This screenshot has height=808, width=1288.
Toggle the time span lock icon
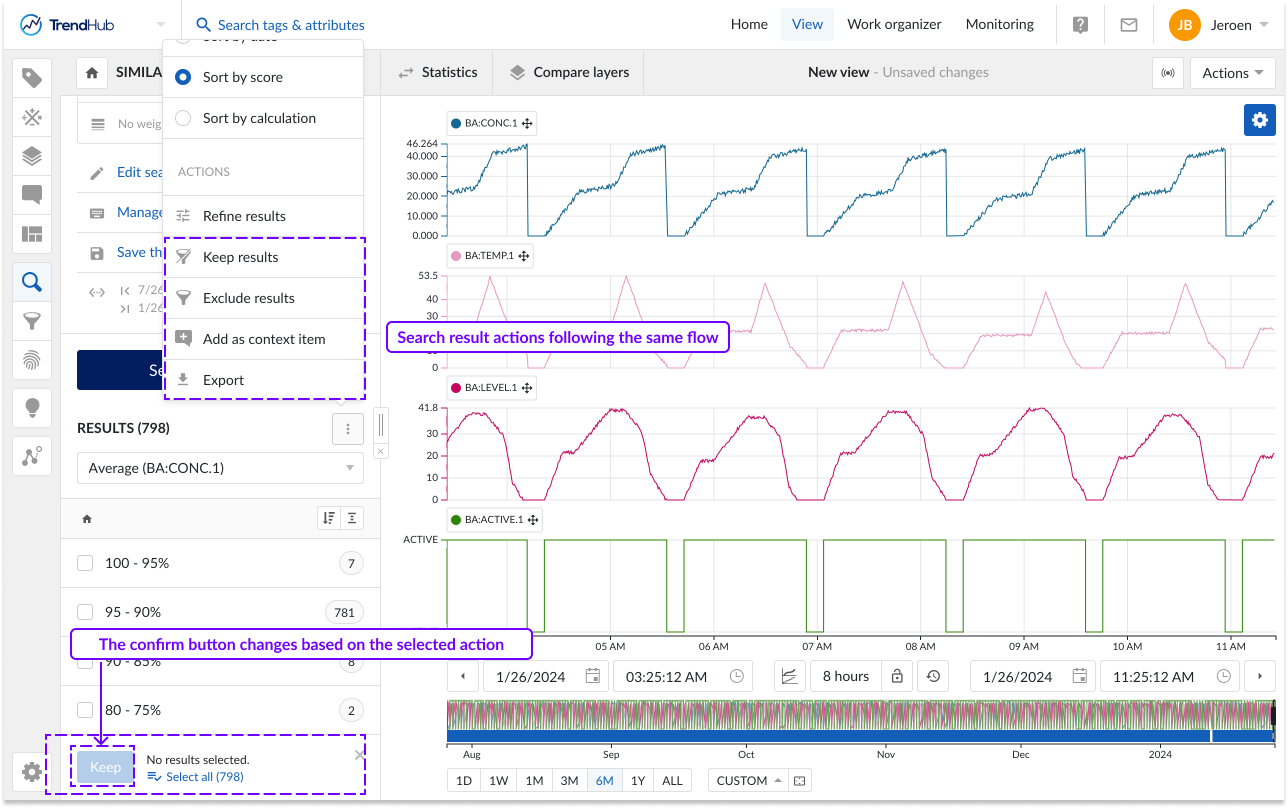click(897, 677)
